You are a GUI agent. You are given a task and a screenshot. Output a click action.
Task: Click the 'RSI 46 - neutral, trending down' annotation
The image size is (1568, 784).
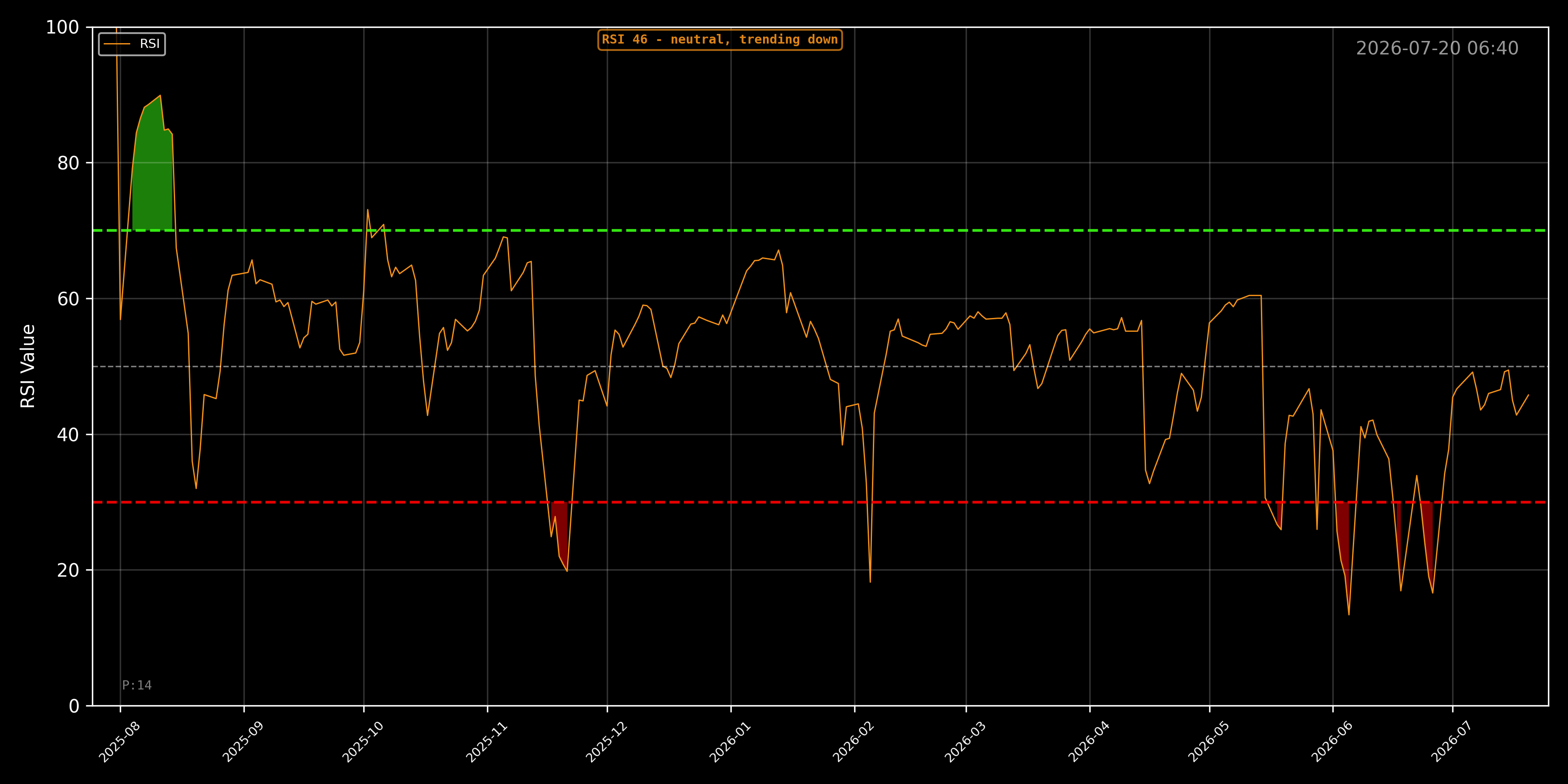pyautogui.click(x=720, y=40)
